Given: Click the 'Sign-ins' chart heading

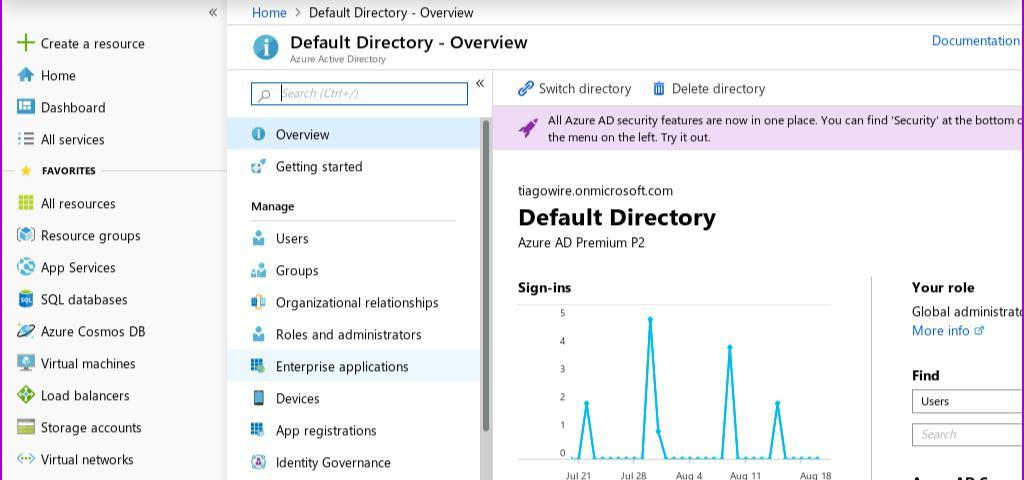Looking at the screenshot, I should click(x=545, y=287).
